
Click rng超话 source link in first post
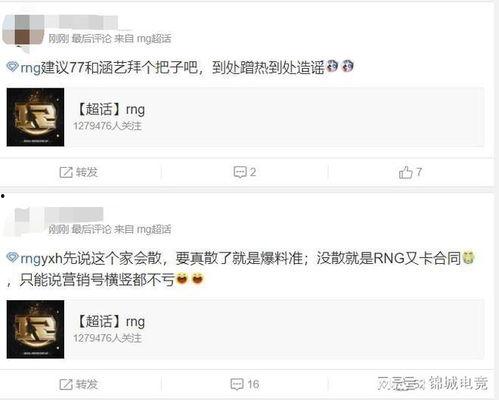tap(154, 39)
